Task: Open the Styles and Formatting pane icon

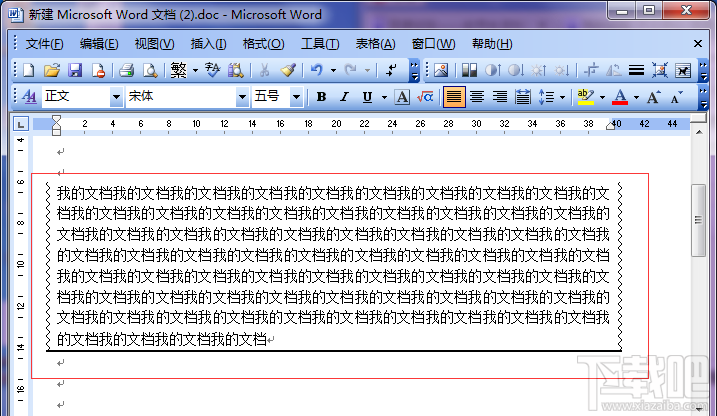Action: click(x=29, y=96)
